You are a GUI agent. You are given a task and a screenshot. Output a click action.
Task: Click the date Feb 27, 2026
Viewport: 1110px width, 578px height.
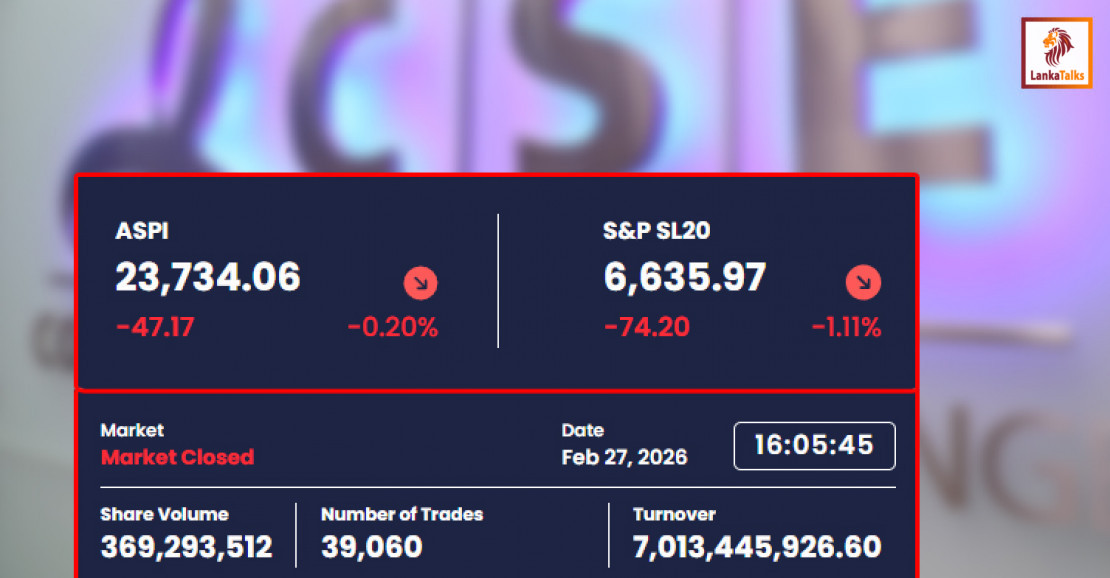coord(624,457)
